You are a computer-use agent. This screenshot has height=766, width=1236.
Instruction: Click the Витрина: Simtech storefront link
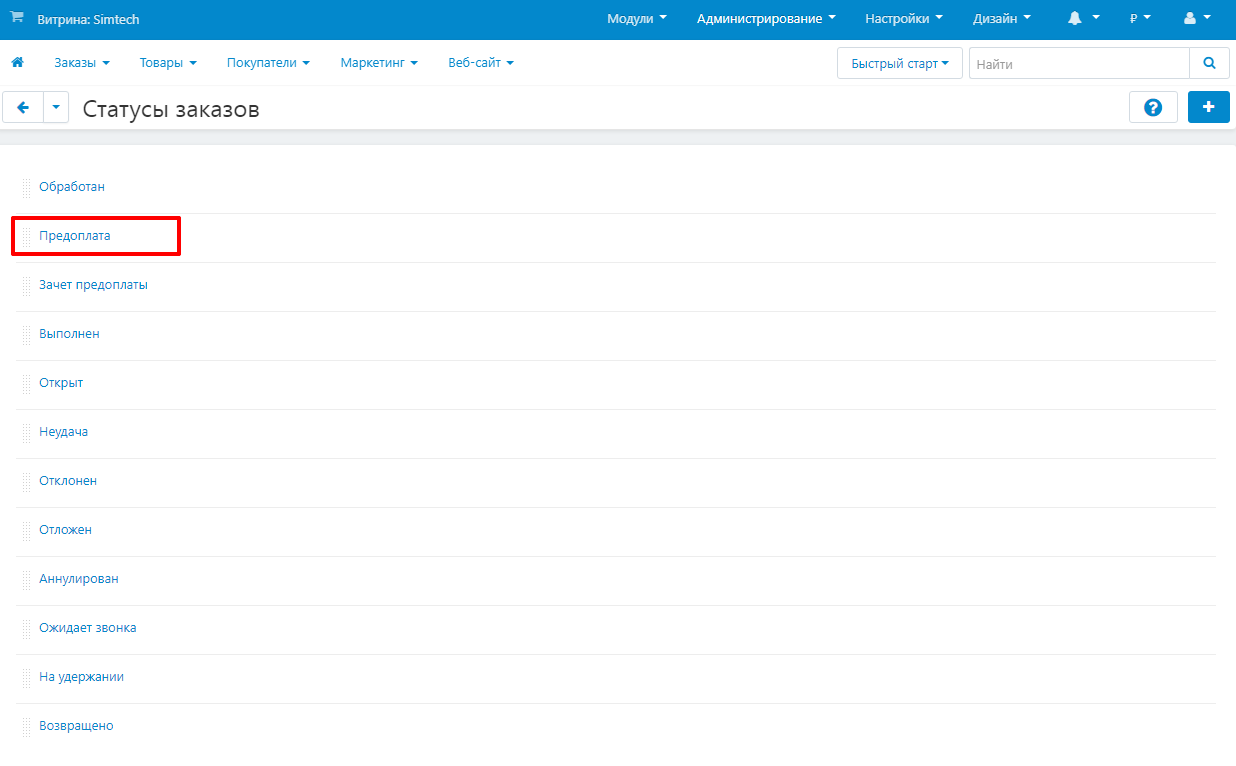pyautogui.click(x=88, y=19)
